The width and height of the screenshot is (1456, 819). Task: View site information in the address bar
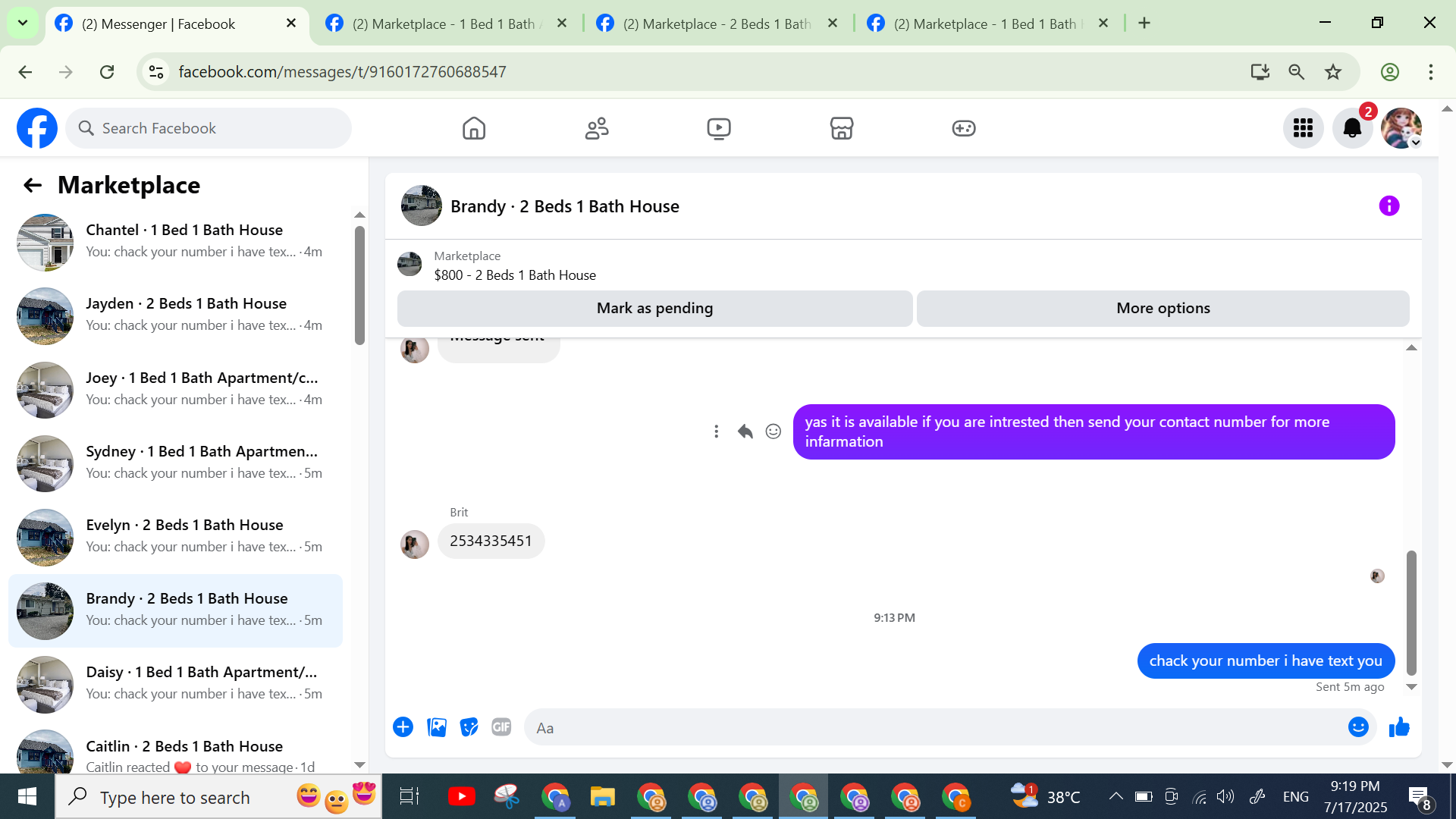click(156, 72)
